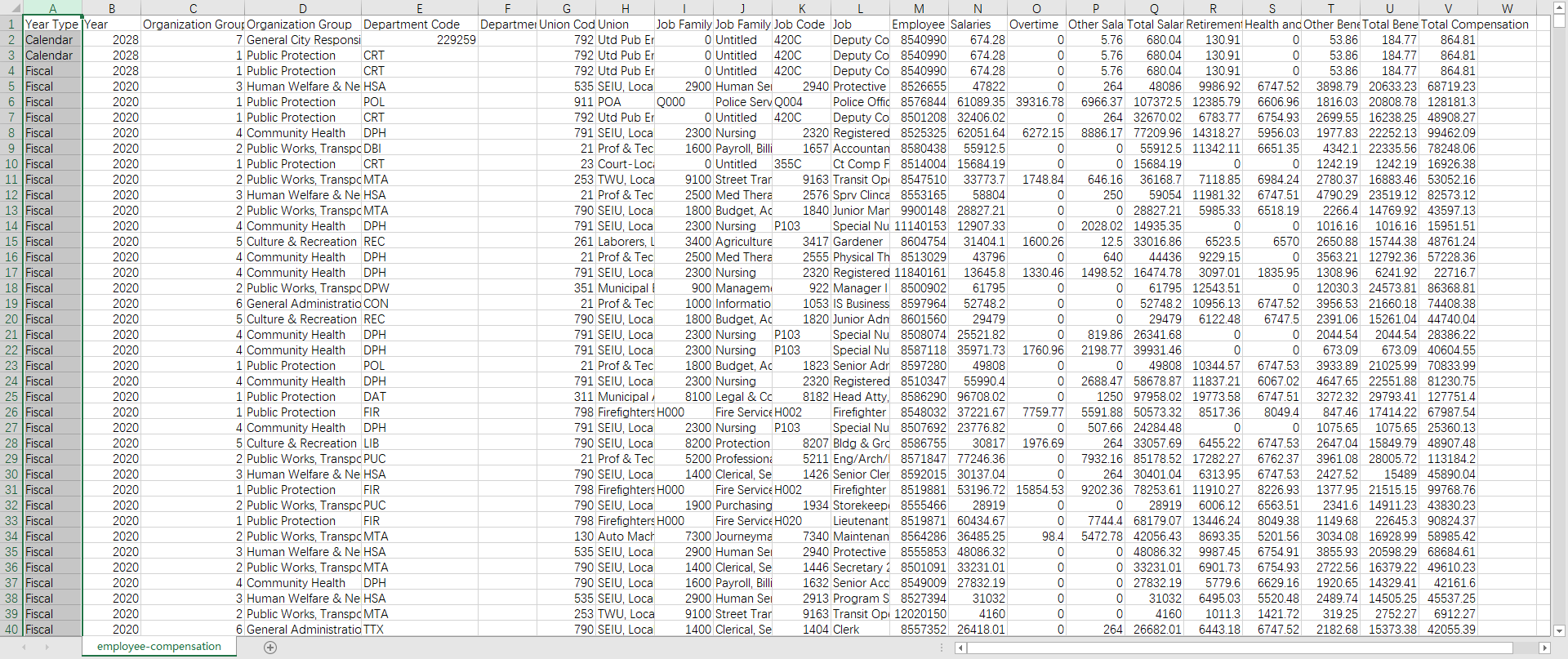Click the 'Q000' job family cell
The height and width of the screenshot is (659, 1568).
(684, 102)
